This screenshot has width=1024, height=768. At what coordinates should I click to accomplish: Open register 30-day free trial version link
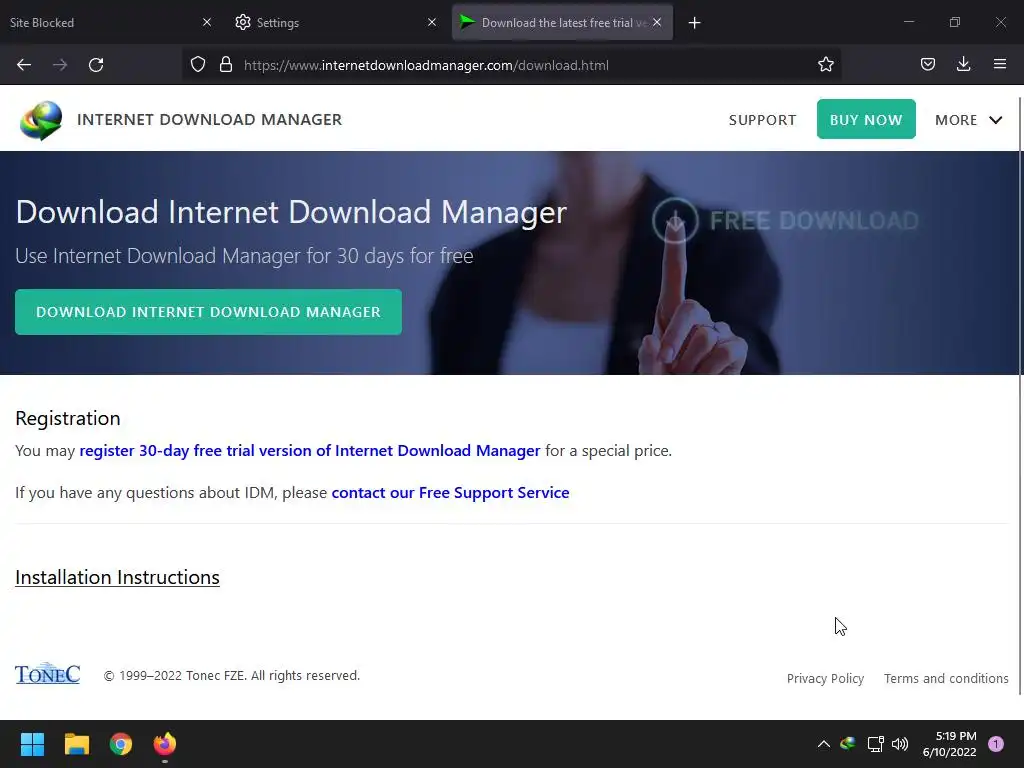pyautogui.click(x=310, y=451)
